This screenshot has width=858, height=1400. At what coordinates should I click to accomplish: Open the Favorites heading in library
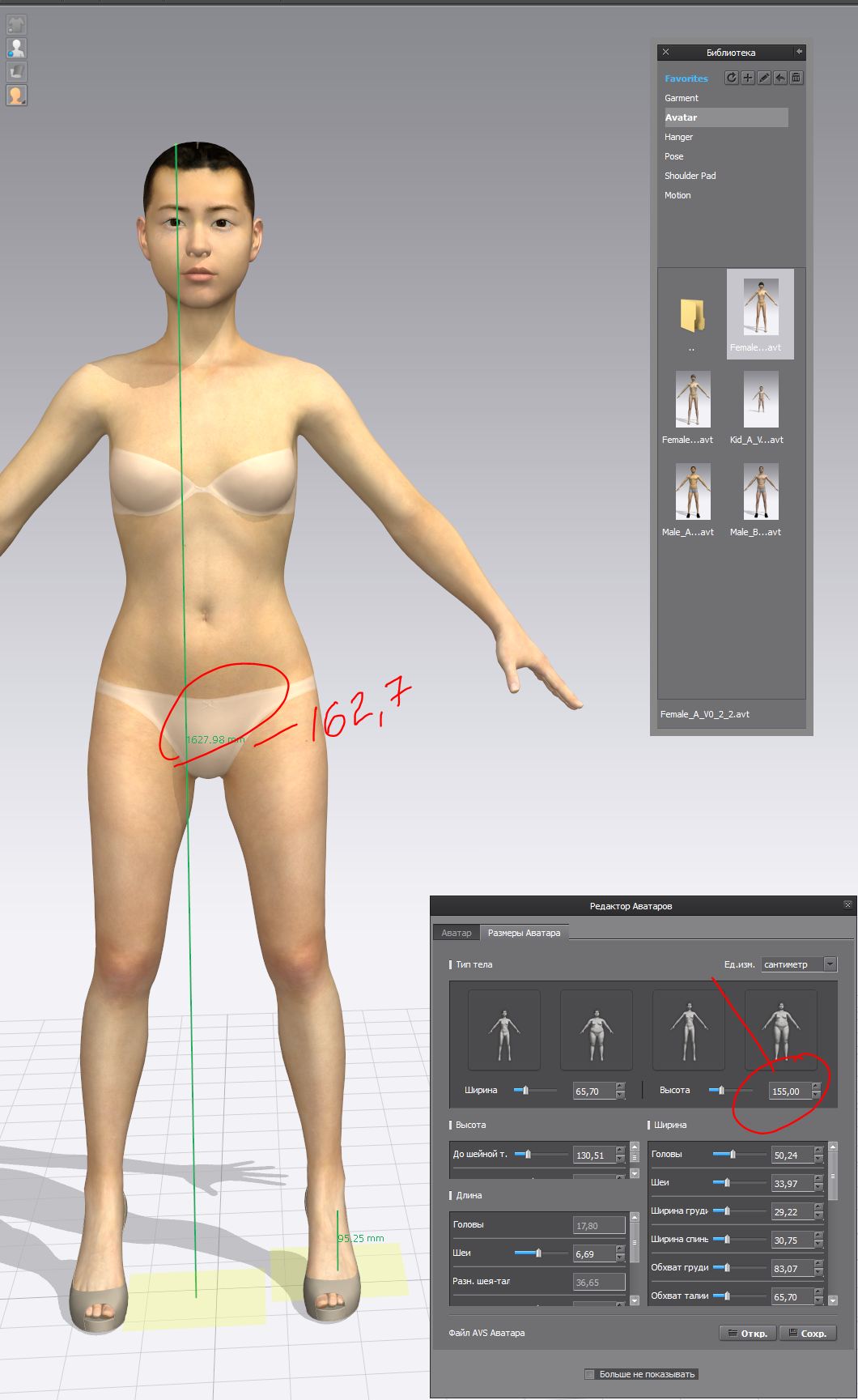686,79
